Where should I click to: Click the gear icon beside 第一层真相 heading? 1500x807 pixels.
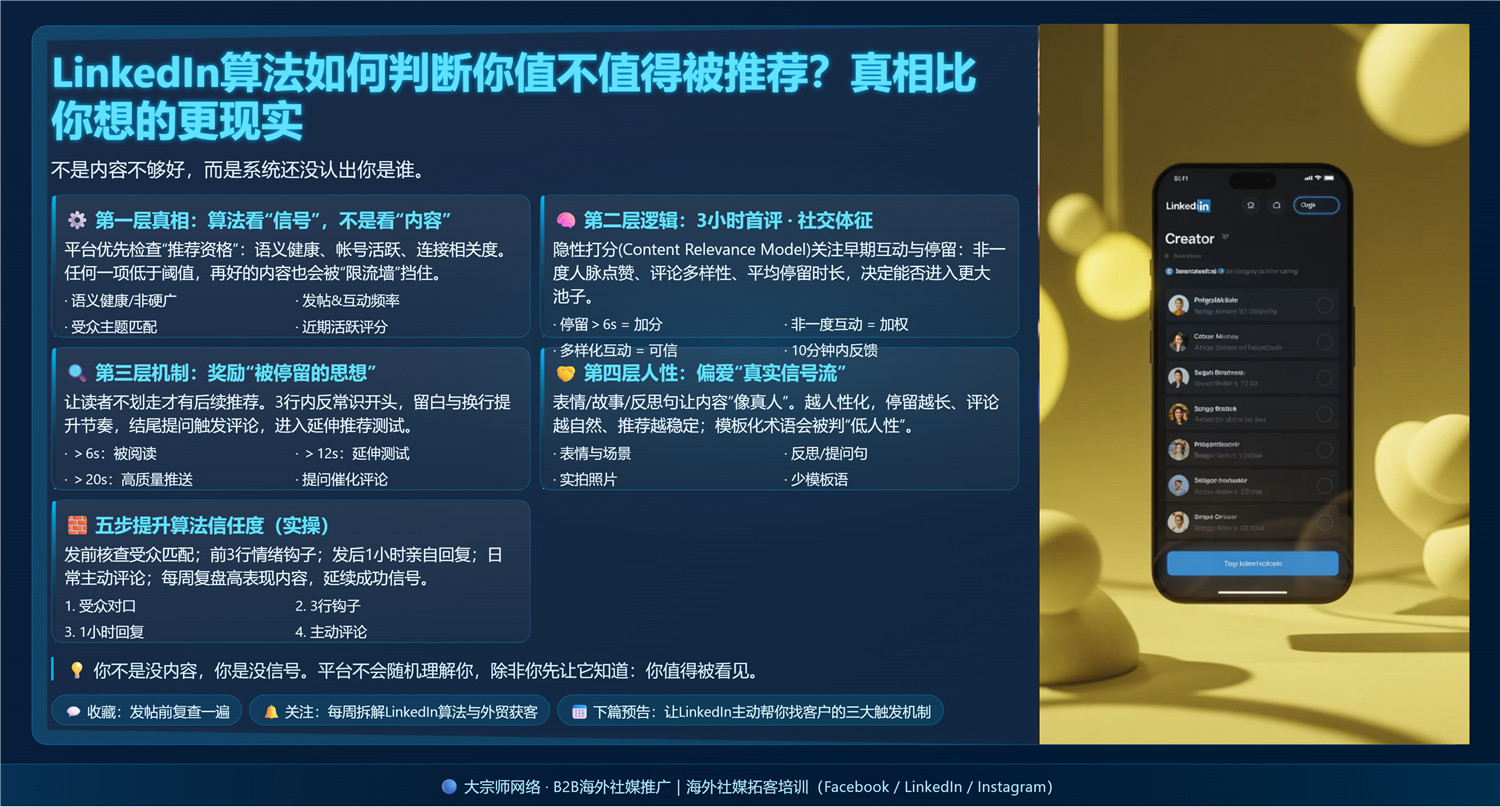(x=76, y=221)
